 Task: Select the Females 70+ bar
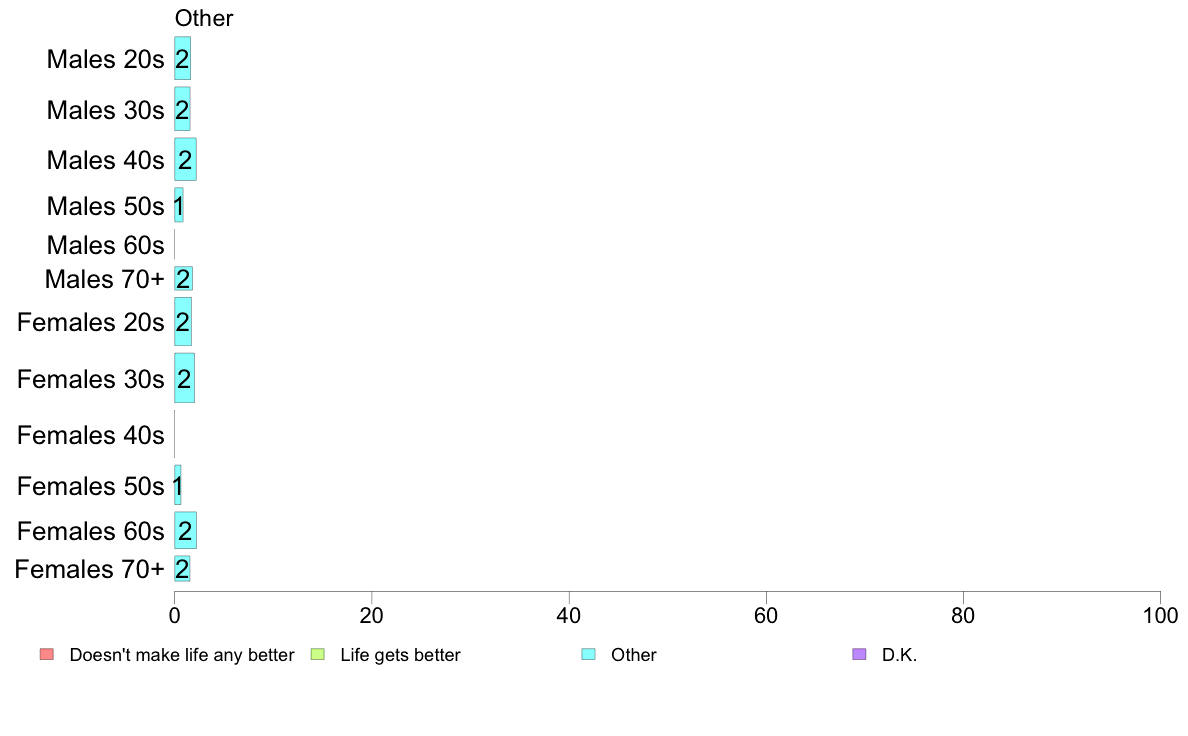(x=182, y=568)
